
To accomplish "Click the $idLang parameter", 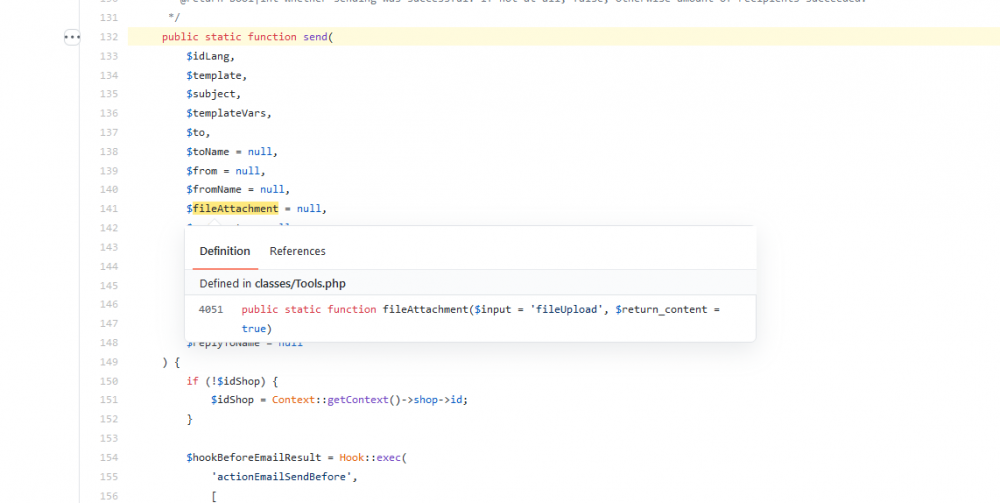I will pyautogui.click(x=208, y=56).
